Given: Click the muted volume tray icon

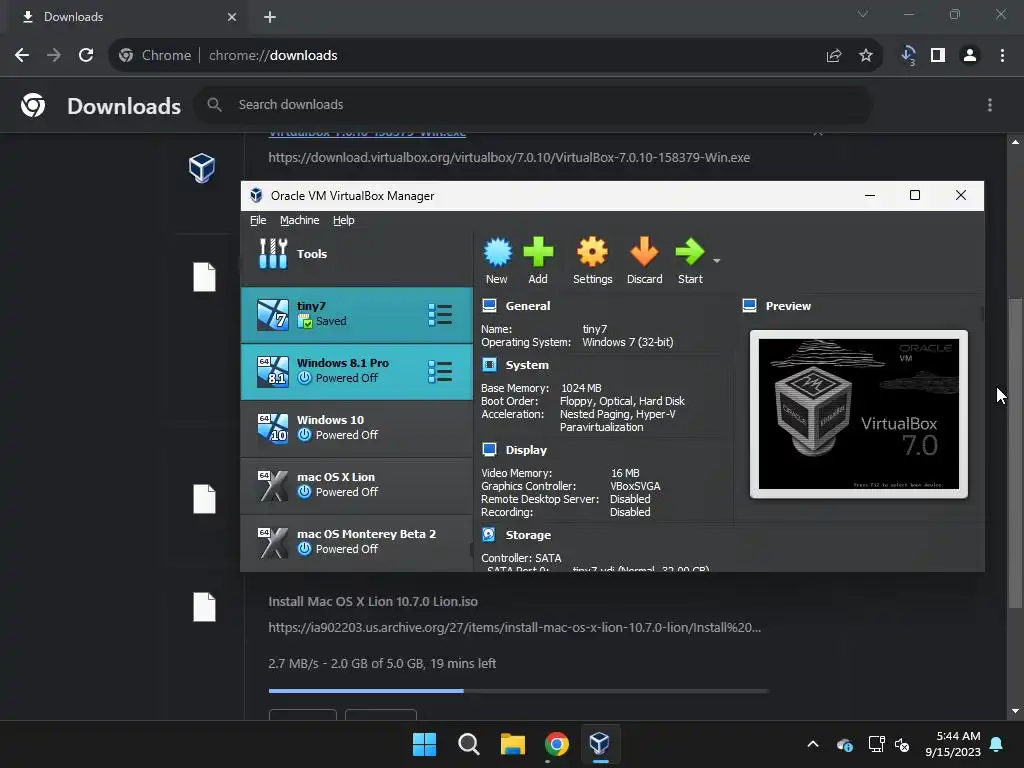Looking at the screenshot, I should tap(903, 744).
